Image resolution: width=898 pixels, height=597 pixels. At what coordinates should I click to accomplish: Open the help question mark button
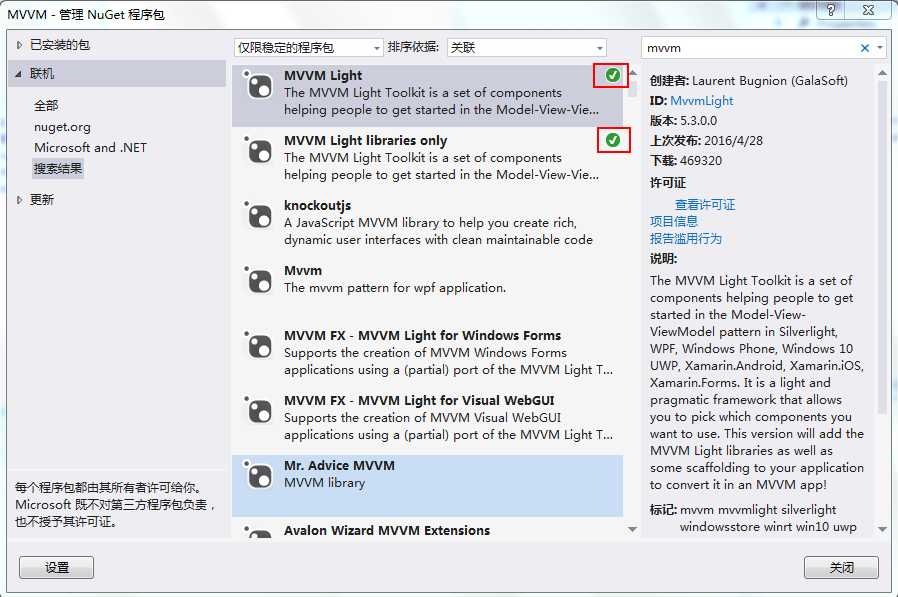click(x=830, y=9)
